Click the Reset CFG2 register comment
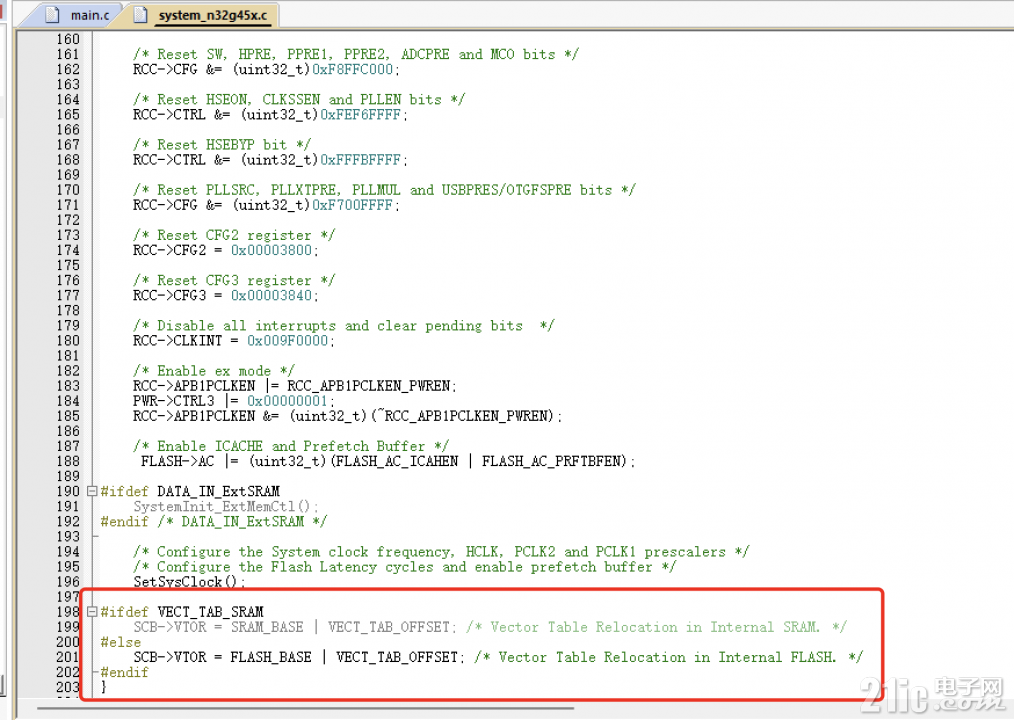1014x720 pixels. pos(234,235)
